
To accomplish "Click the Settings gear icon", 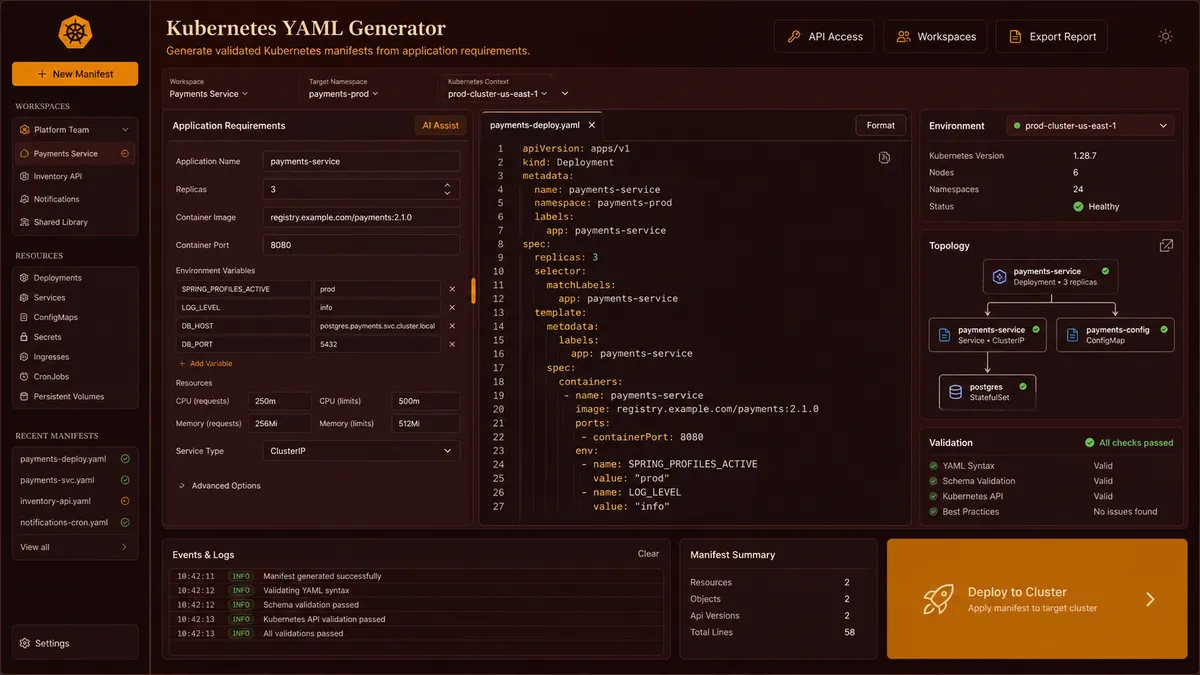I will click(25, 643).
